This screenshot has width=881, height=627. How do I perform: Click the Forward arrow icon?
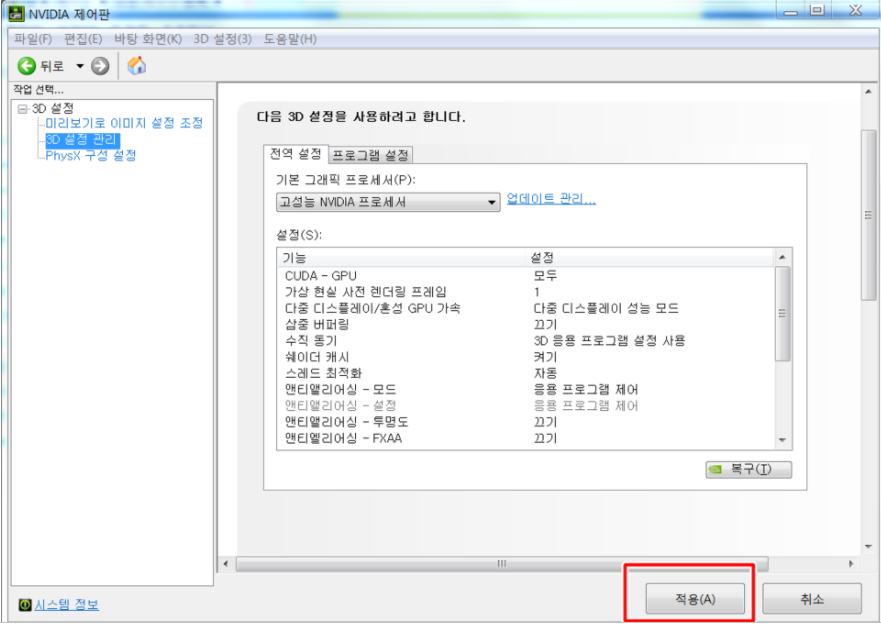[100, 66]
